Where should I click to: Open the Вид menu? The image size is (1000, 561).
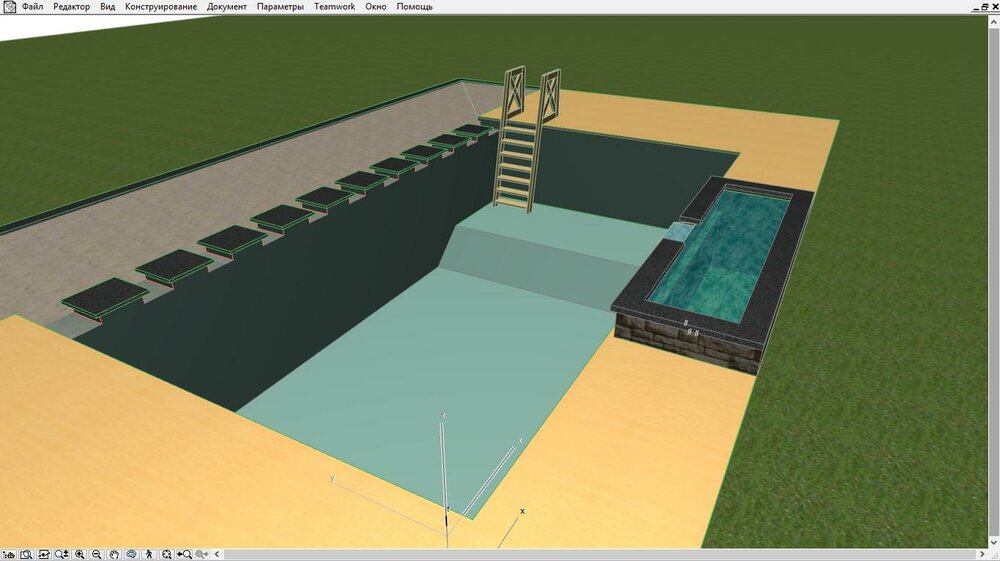(108, 6)
